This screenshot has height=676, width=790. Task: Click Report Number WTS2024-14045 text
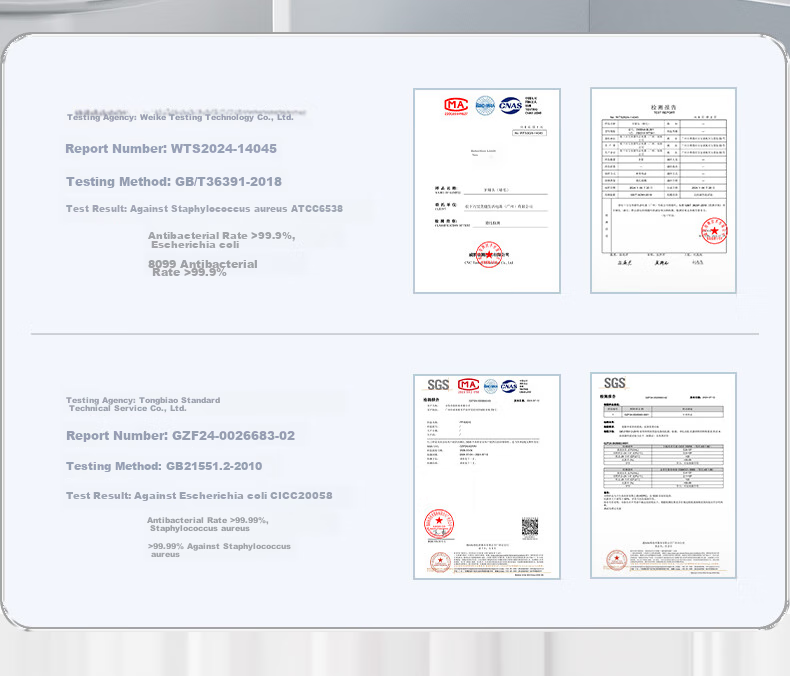tap(171, 149)
